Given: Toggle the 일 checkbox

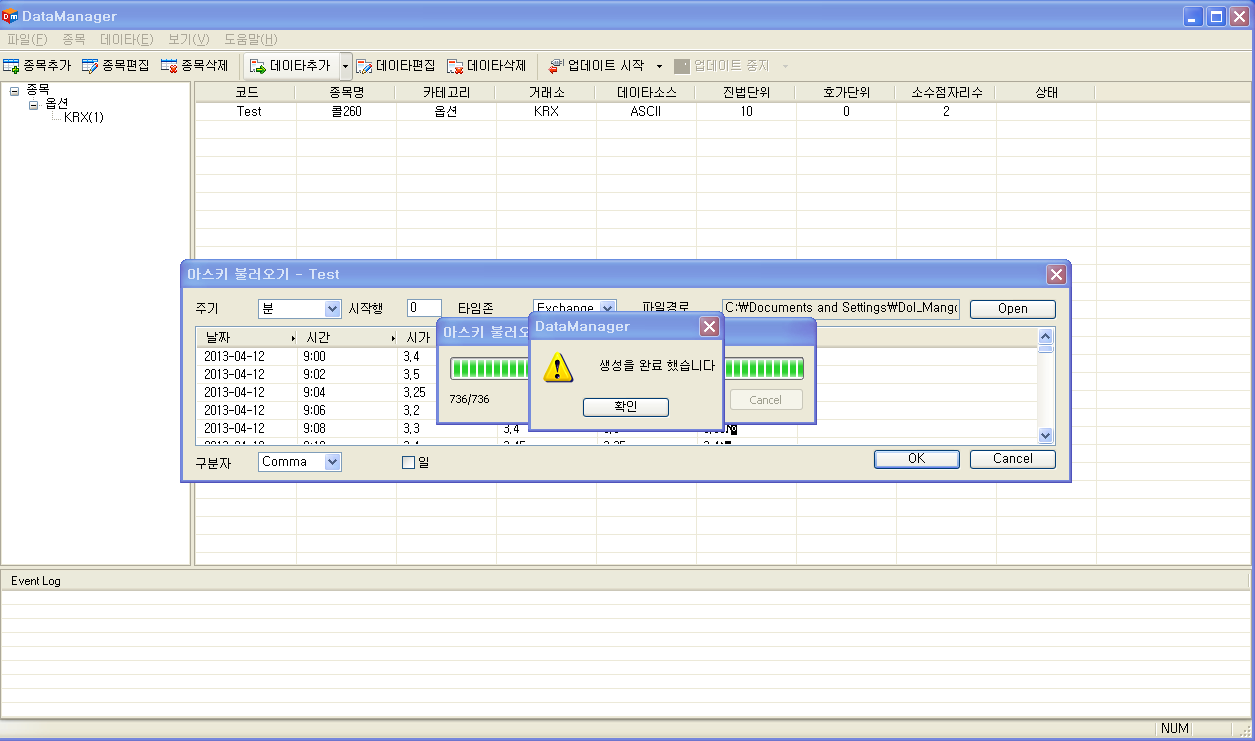Looking at the screenshot, I should click(408, 462).
